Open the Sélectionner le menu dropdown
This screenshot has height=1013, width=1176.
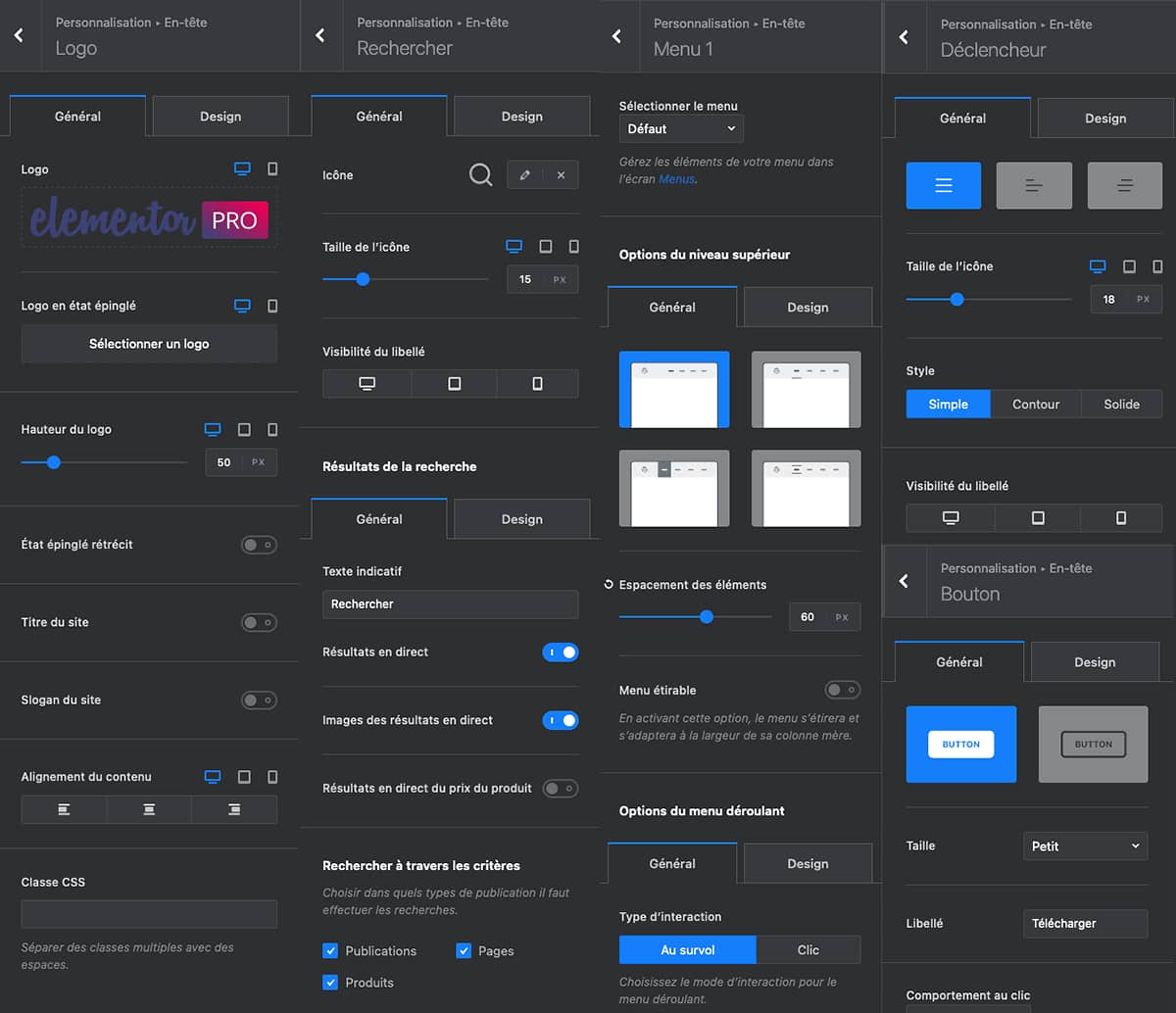tap(681, 128)
